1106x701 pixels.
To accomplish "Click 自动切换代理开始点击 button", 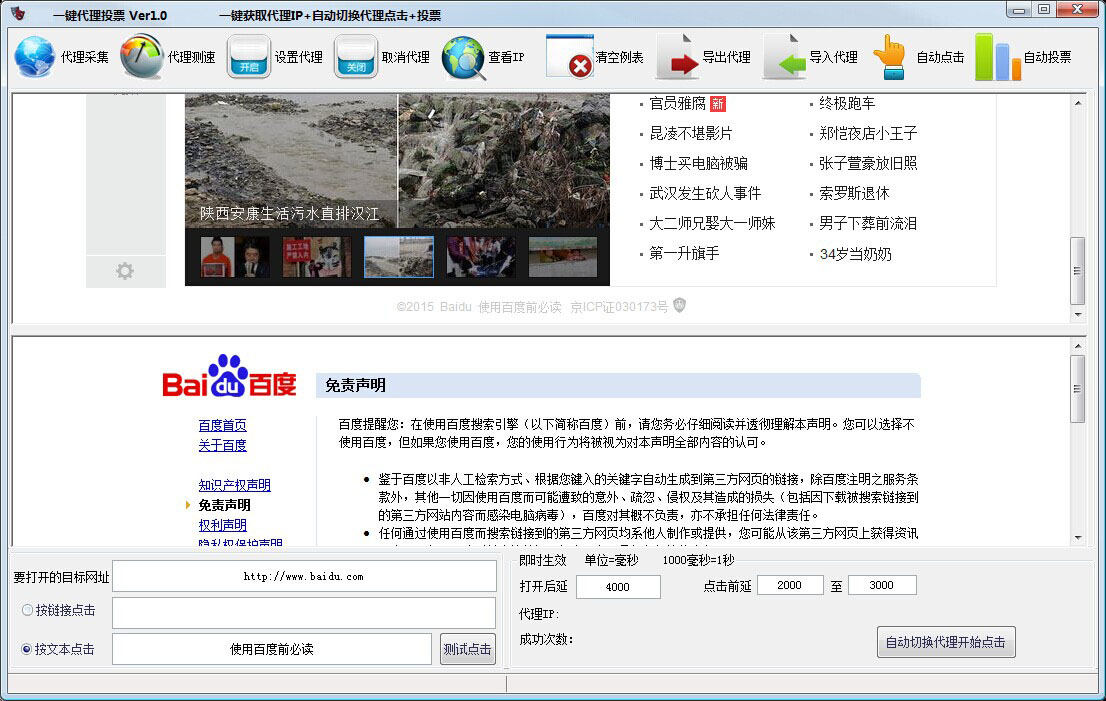I will [x=946, y=642].
